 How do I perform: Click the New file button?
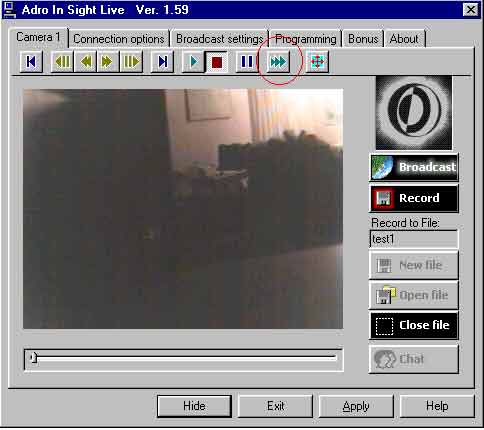[x=414, y=265]
